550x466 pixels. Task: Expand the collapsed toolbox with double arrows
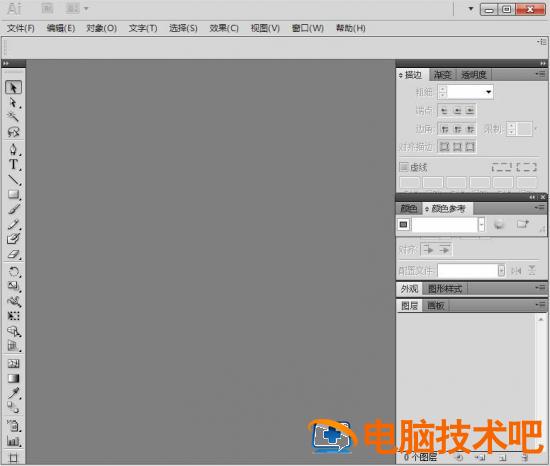(x=6, y=63)
